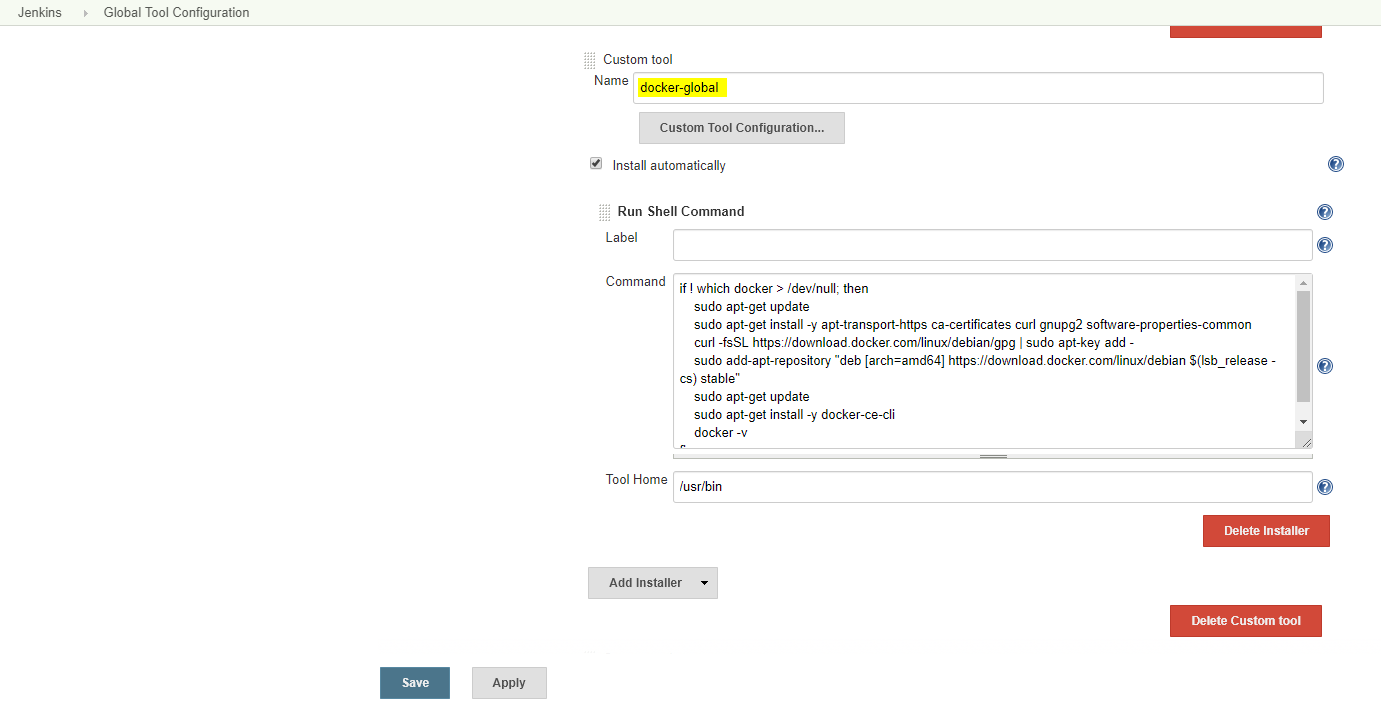Open help for Tool Home field
Viewport: 1381px width, 708px height.
click(x=1325, y=487)
